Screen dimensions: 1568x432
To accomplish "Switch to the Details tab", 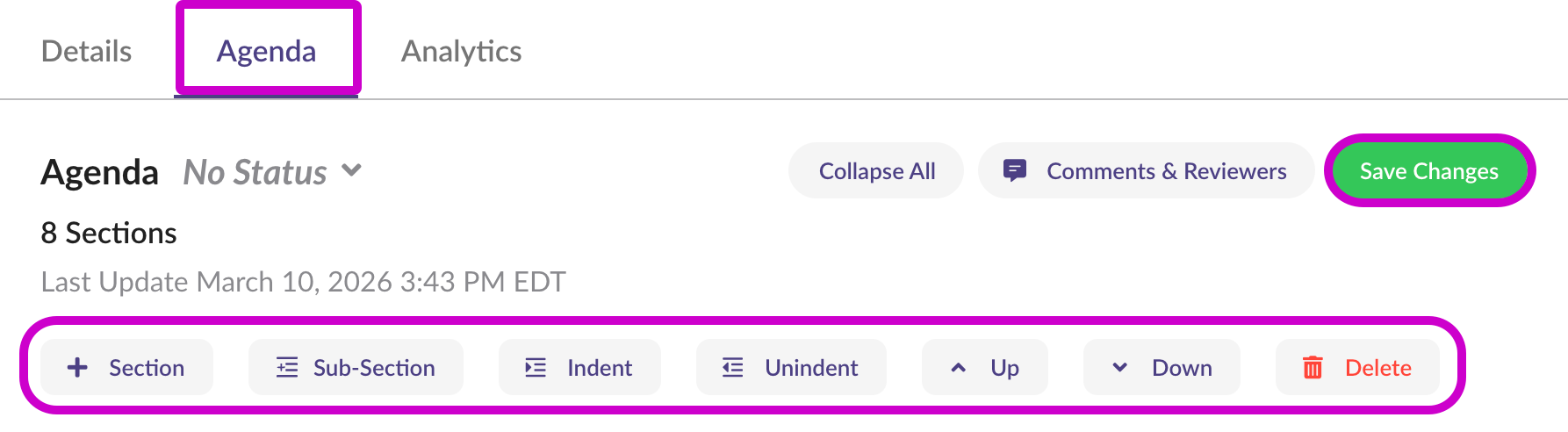I will (x=86, y=52).
